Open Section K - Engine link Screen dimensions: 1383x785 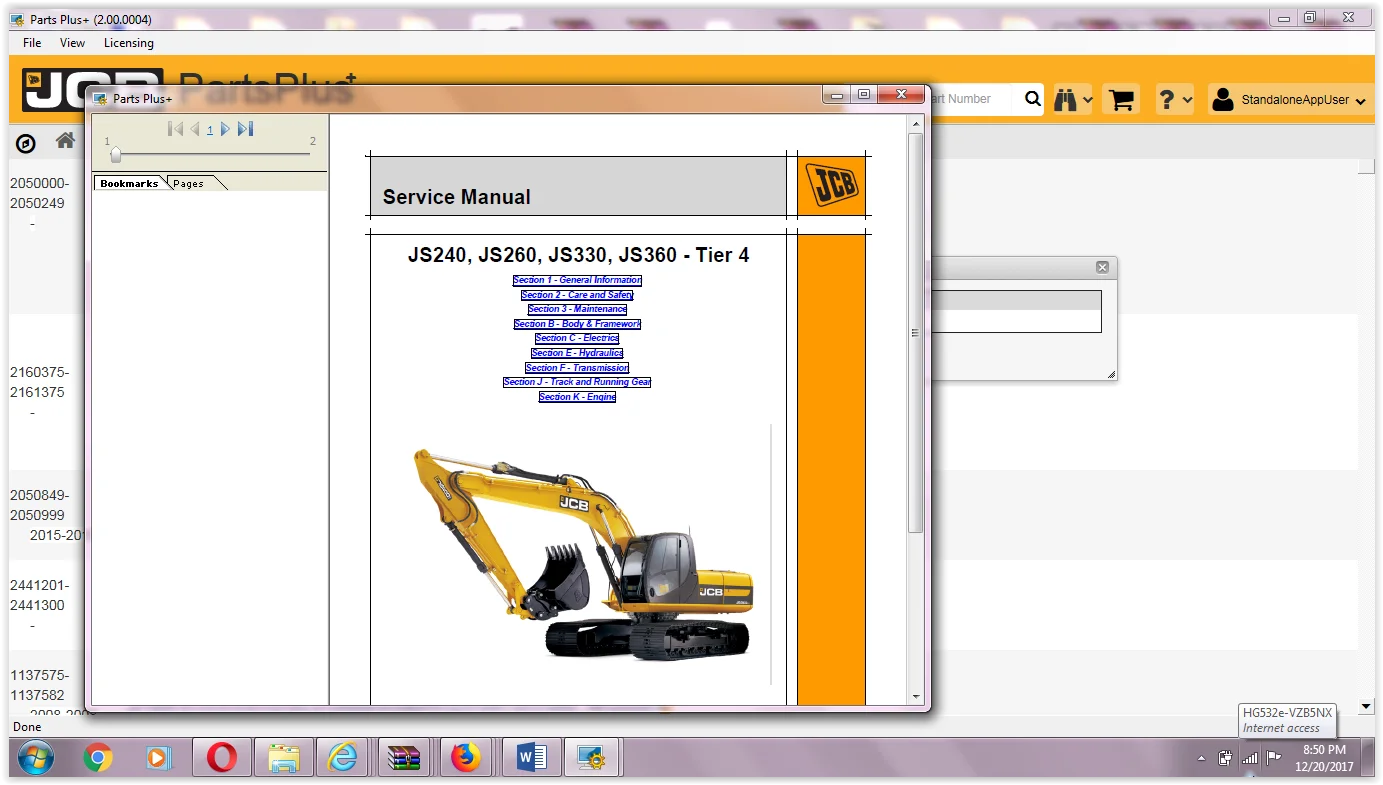(577, 397)
